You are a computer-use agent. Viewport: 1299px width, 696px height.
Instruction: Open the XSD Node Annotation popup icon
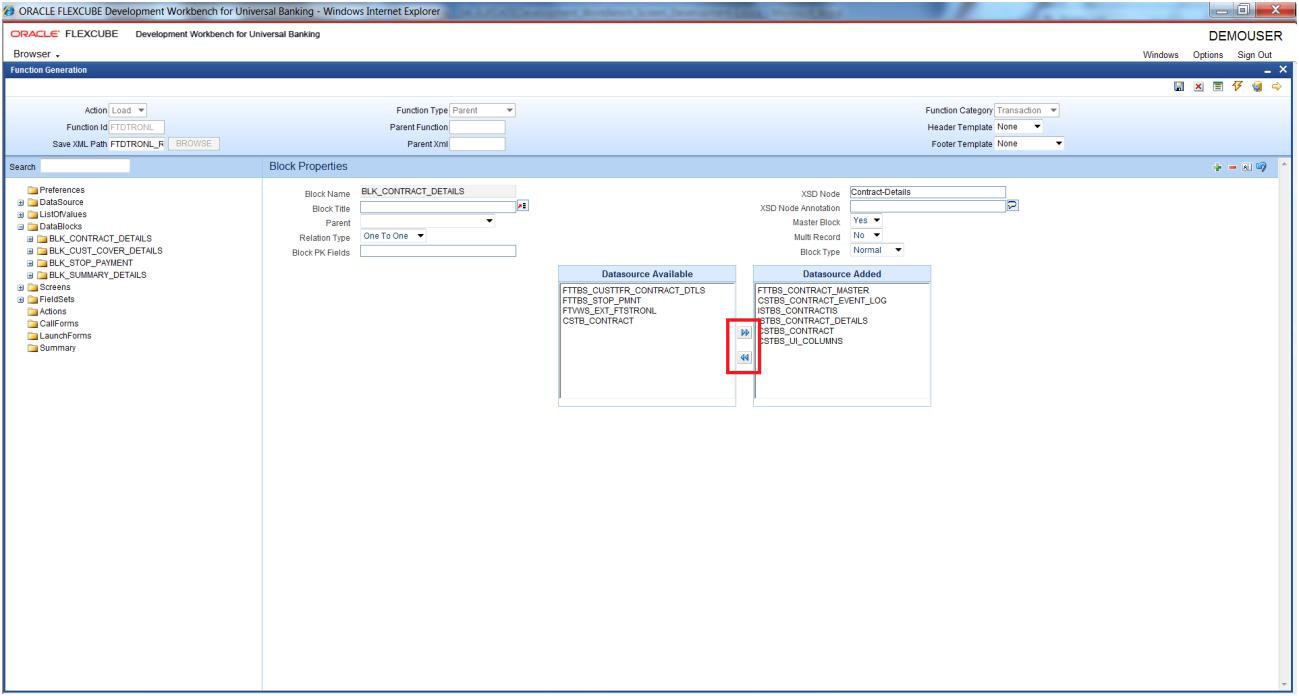tap(1013, 206)
